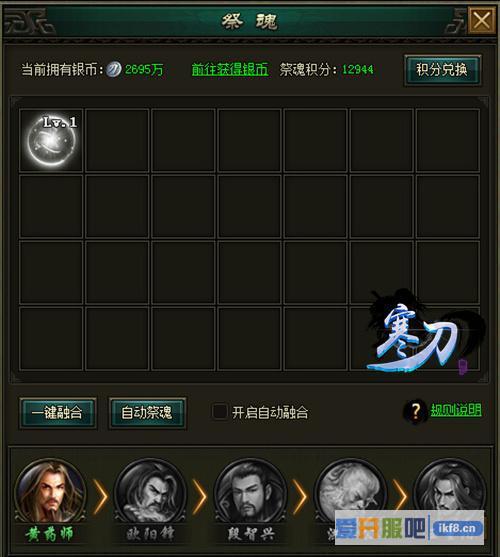Open the 前往获得银币 link
This screenshot has height=557, width=500.
[x=230, y=69]
